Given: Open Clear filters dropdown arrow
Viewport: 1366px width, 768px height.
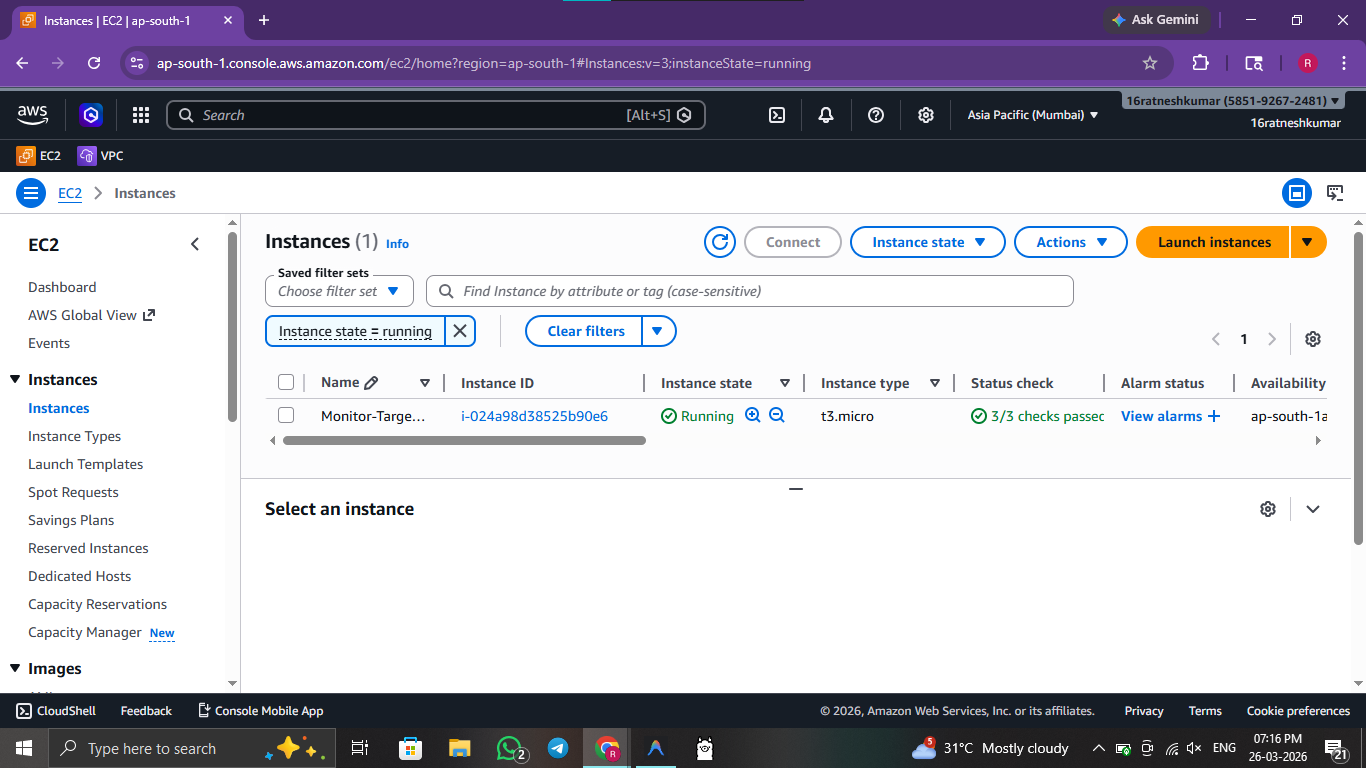Looking at the screenshot, I should coord(658,331).
